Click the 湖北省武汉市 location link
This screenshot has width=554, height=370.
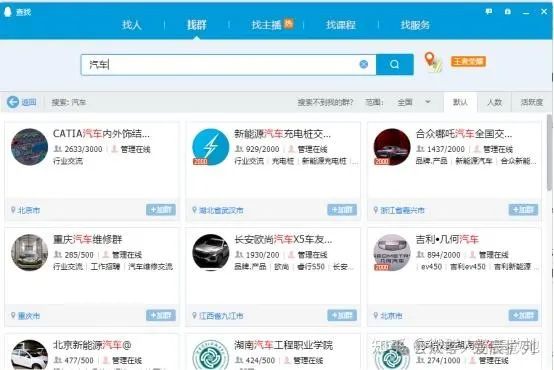221,210
